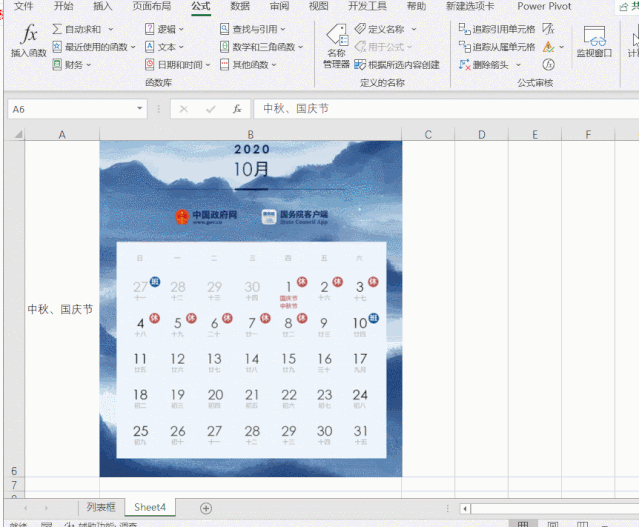
Task: Expand the AutoSum dropdown arrow
Action: click(110, 29)
